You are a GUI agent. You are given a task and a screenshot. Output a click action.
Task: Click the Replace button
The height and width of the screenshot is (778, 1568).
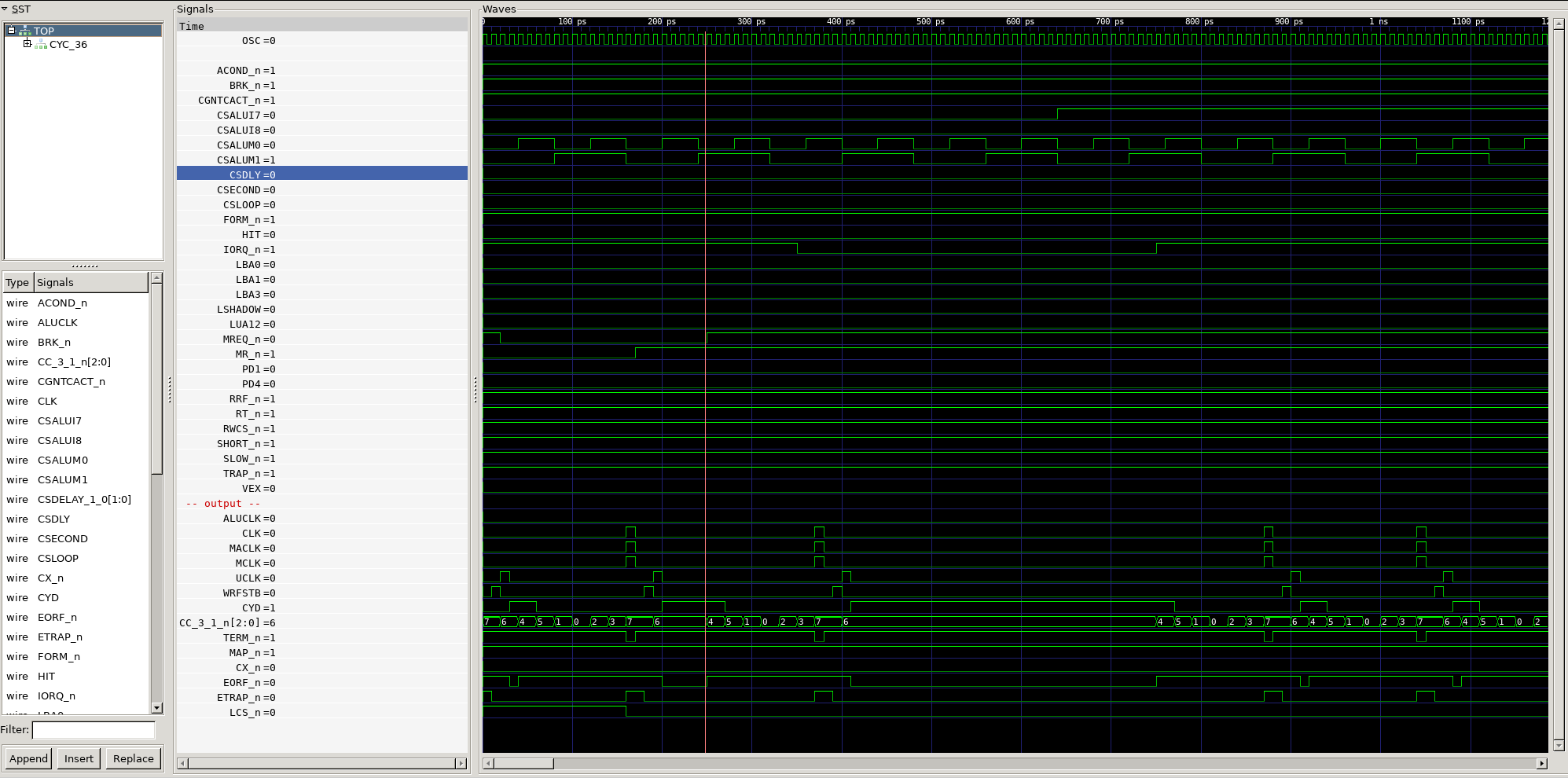134,758
